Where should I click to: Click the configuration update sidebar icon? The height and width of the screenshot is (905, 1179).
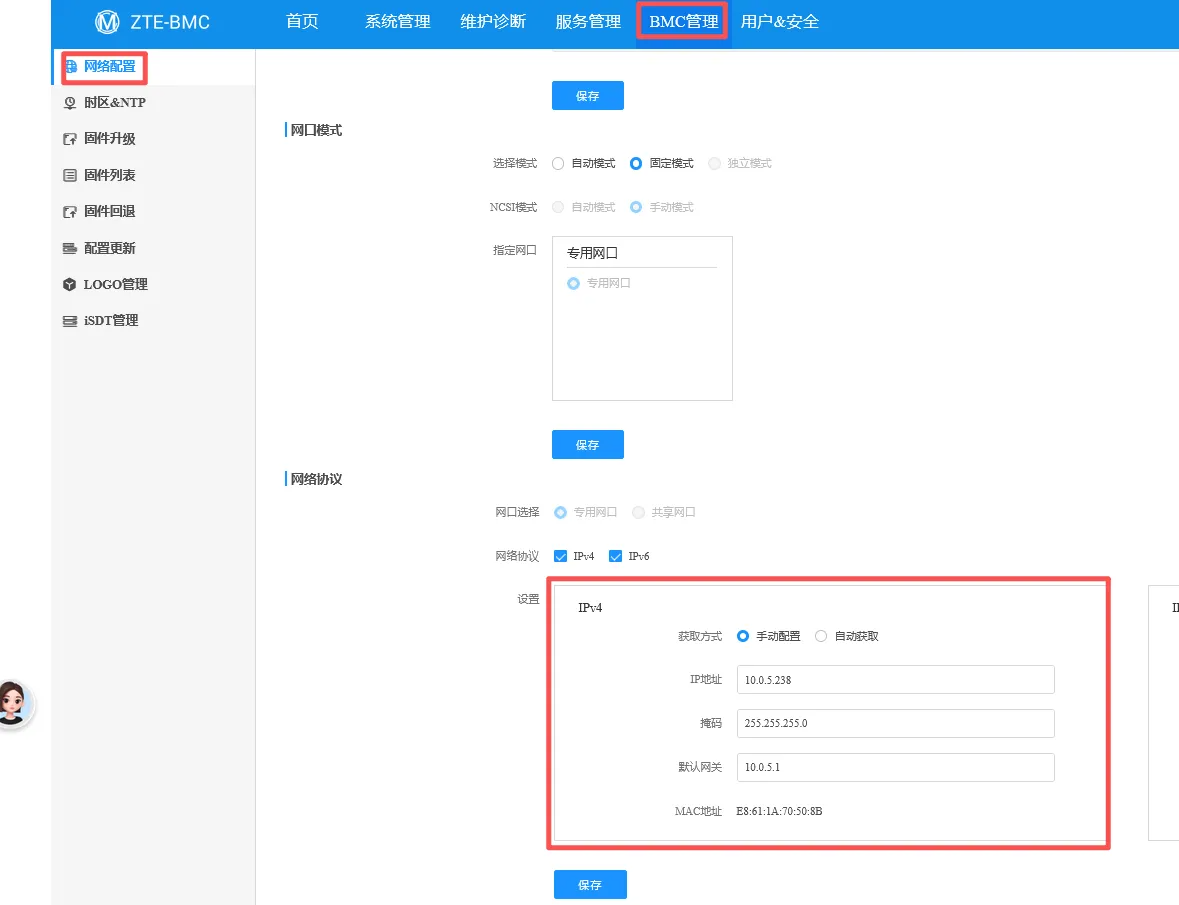point(70,248)
